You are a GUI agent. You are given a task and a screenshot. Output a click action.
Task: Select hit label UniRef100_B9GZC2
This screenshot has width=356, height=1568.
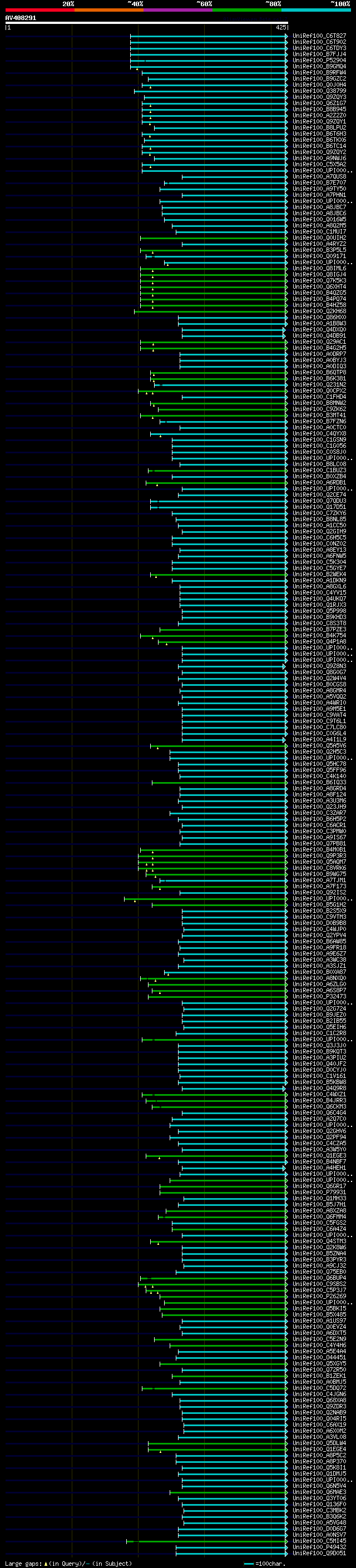click(x=319, y=78)
